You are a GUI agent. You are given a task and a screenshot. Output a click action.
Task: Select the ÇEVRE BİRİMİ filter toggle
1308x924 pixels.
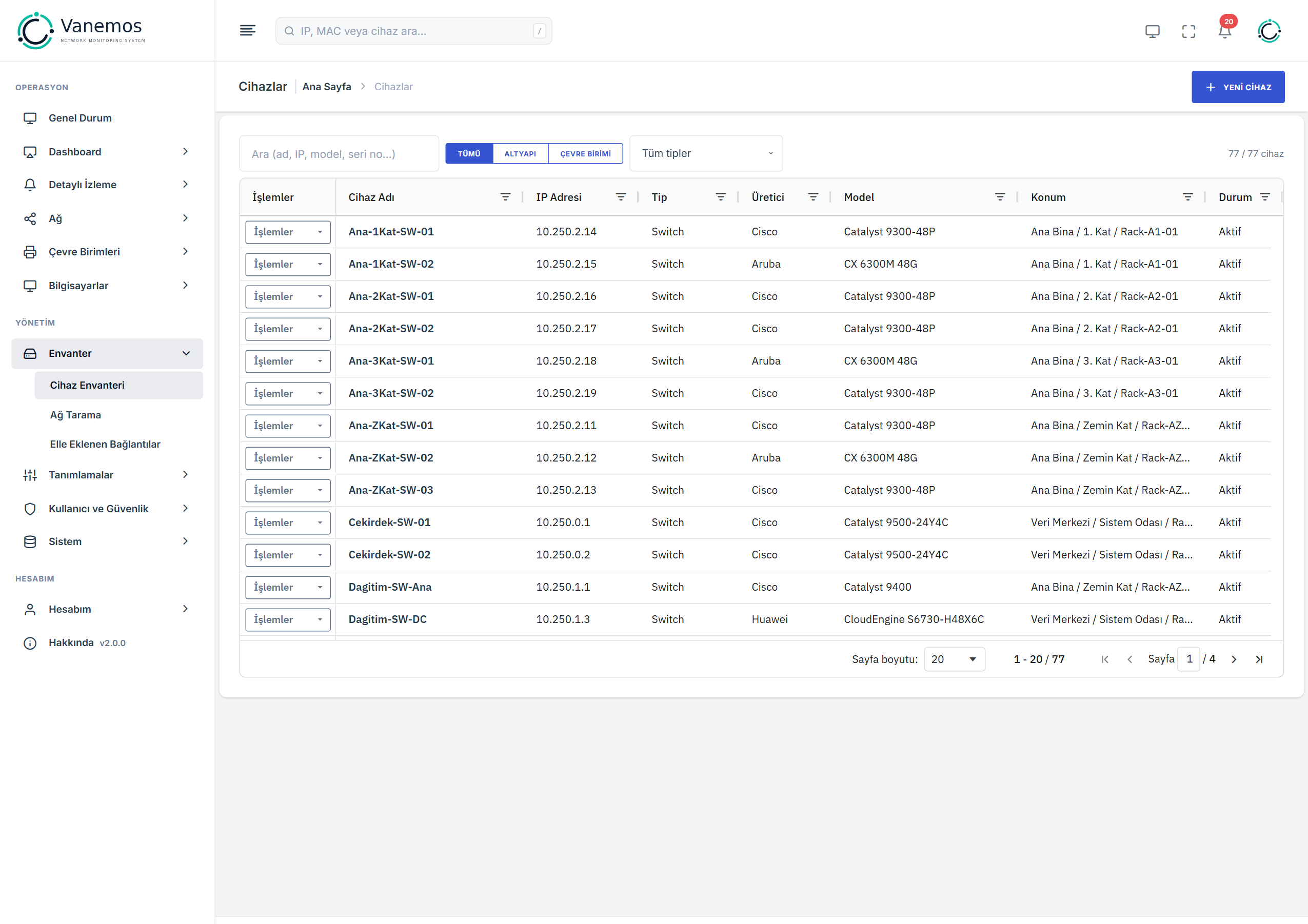click(585, 154)
